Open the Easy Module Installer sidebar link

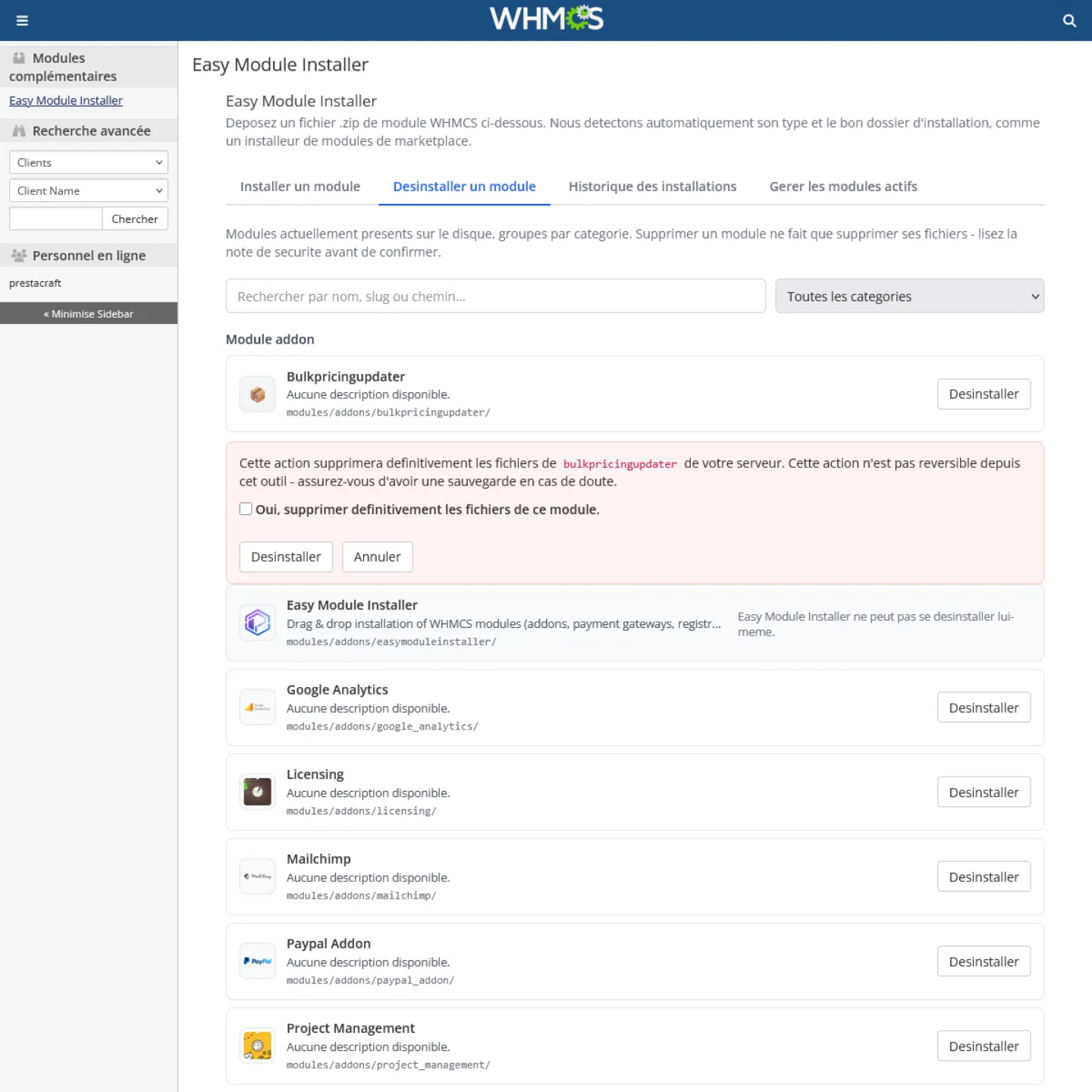pyautogui.click(x=66, y=100)
